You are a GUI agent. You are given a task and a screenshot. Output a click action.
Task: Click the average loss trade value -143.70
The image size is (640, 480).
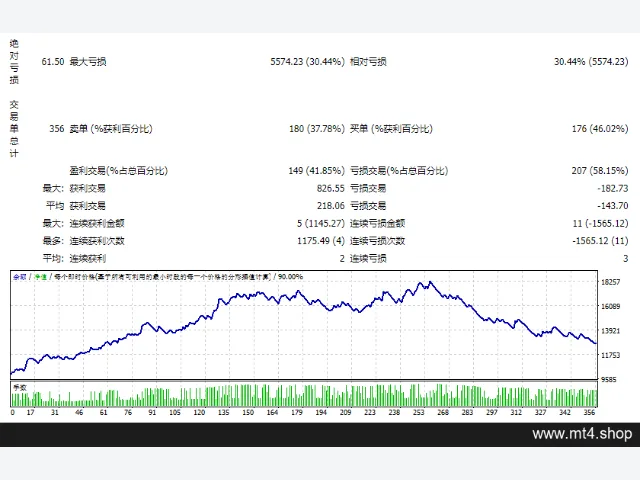point(613,206)
